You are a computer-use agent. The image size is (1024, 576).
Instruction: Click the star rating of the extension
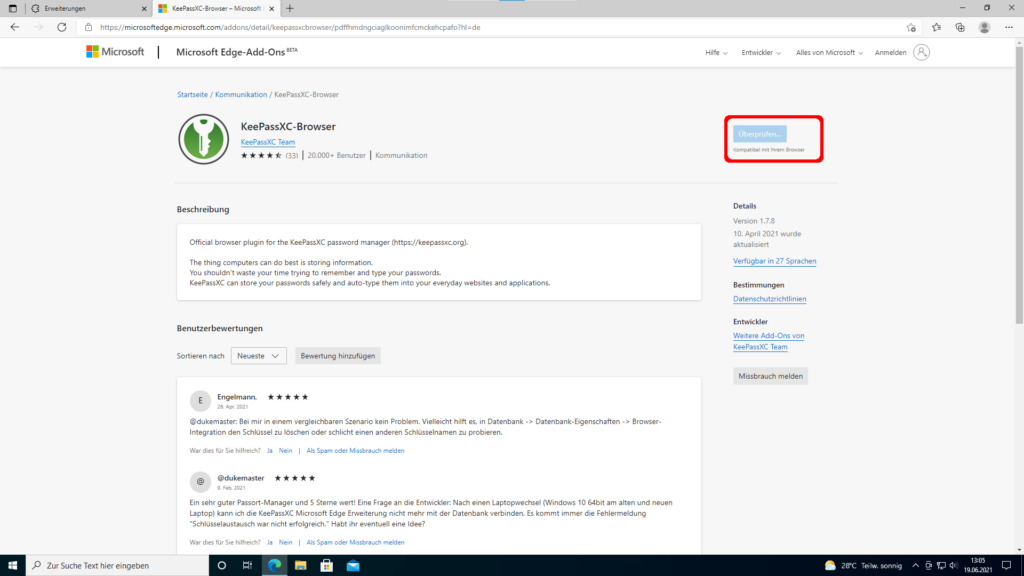[261, 155]
